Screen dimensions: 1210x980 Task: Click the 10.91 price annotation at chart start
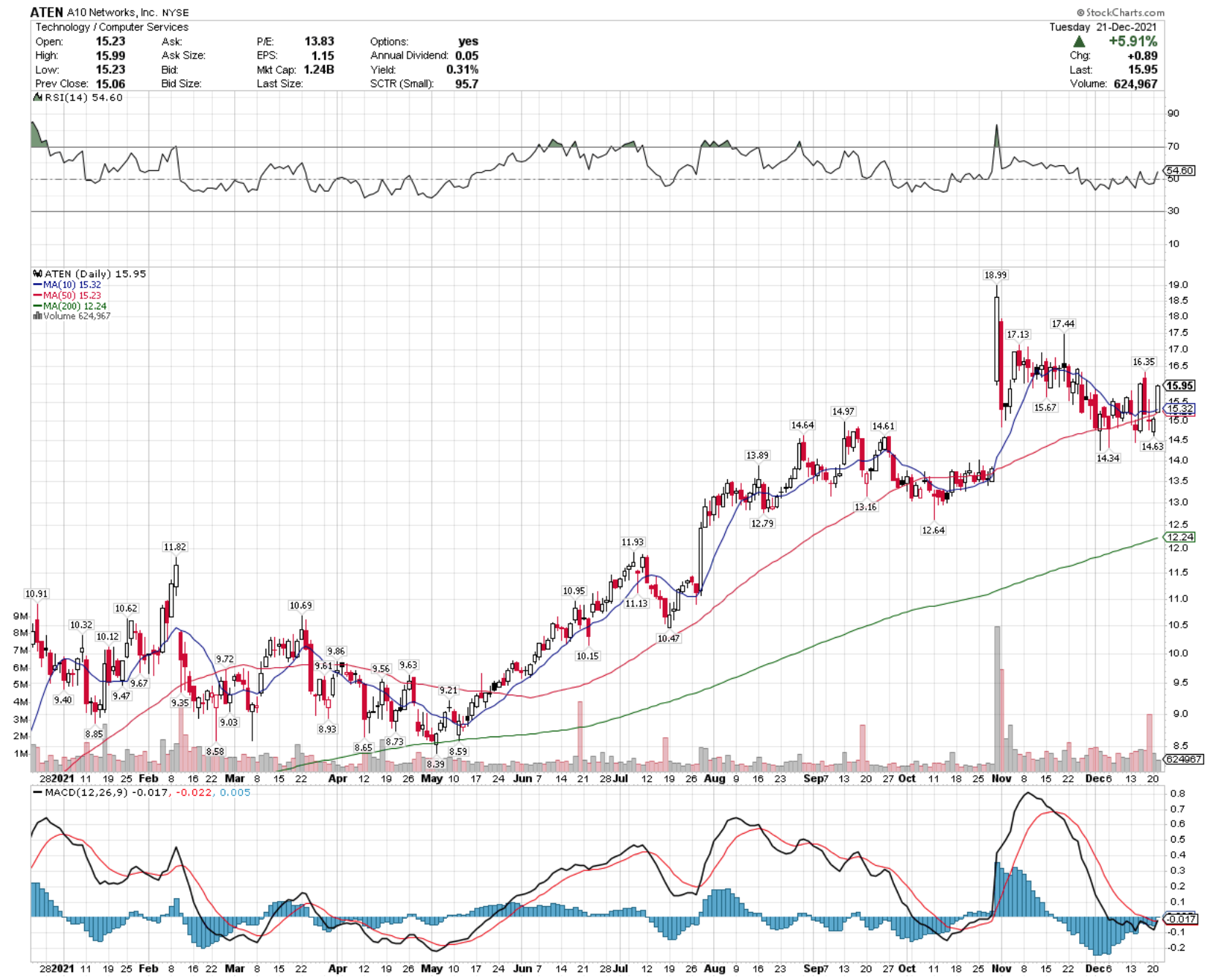point(37,593)
